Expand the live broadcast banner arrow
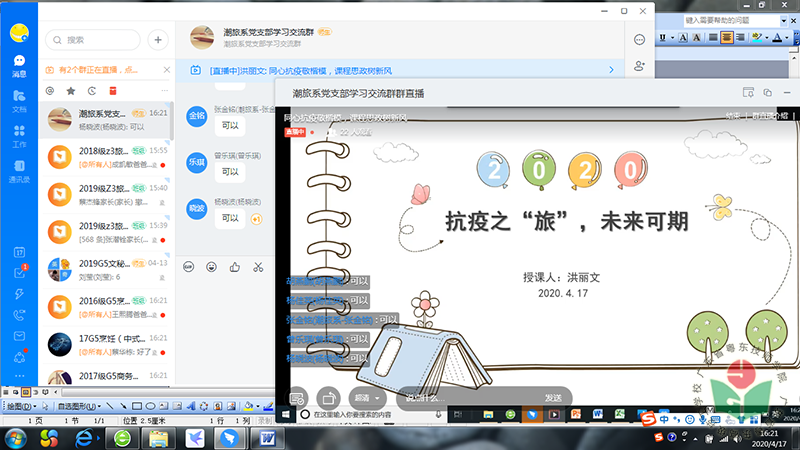This screenshot has height=450, width=800. click(611, 70)
